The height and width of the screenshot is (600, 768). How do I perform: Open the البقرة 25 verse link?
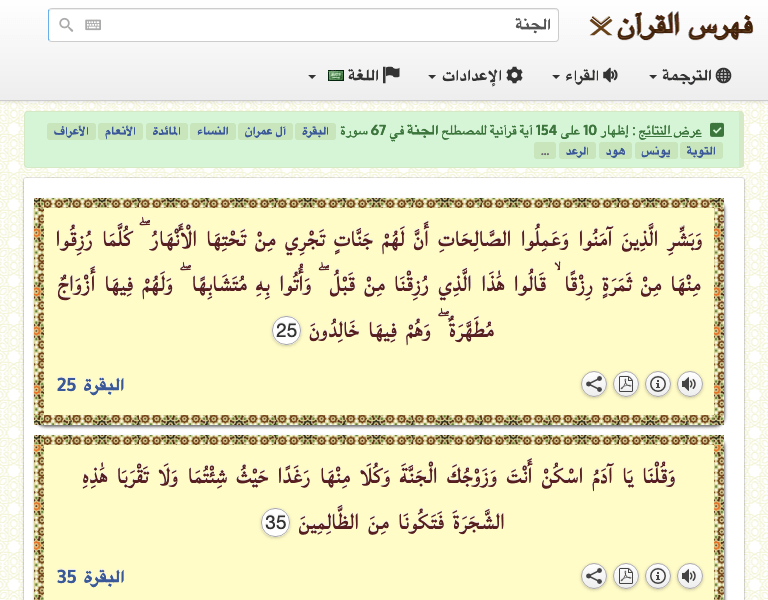pos(90,385)
